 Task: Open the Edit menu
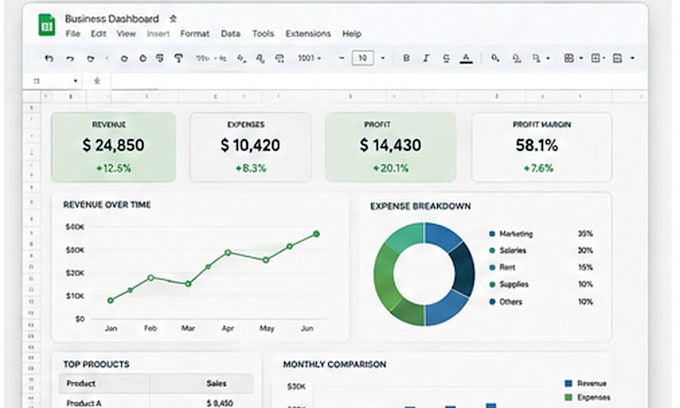pyautogui.click(x=98, y=34)
